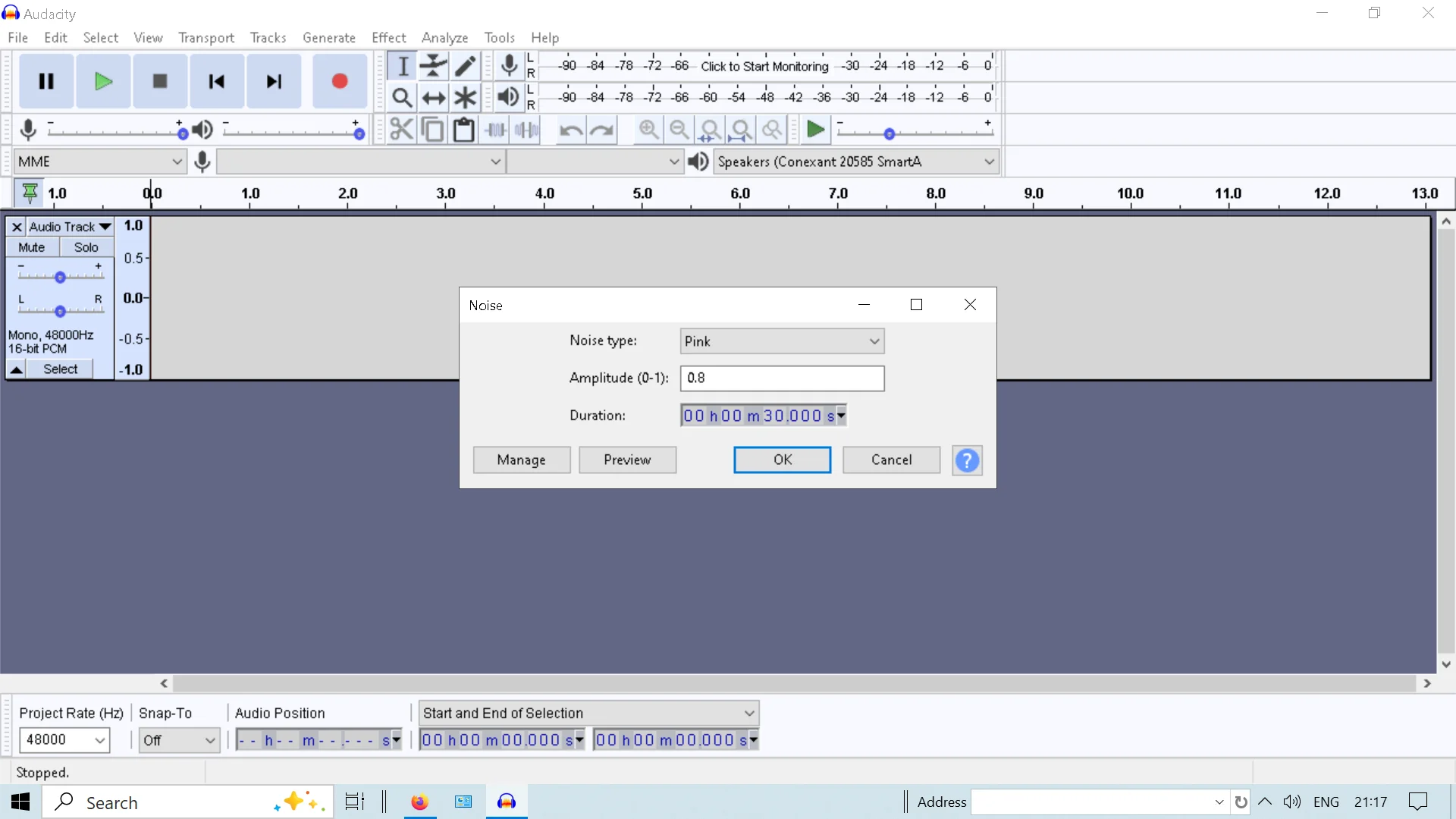Mute the Audio Track
Image resolution: width=1456 pixels, height=819 pixels.
pos(32,247)
